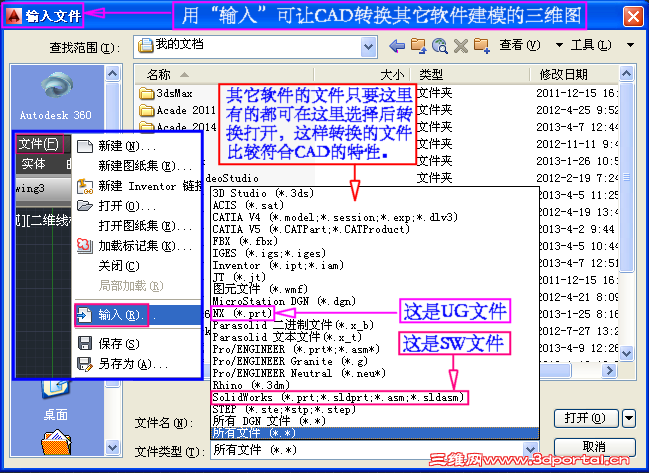Viewport: 649px width, 473px height.
Task: Click the 加载标记集 icon
Action: coord(85,246)
